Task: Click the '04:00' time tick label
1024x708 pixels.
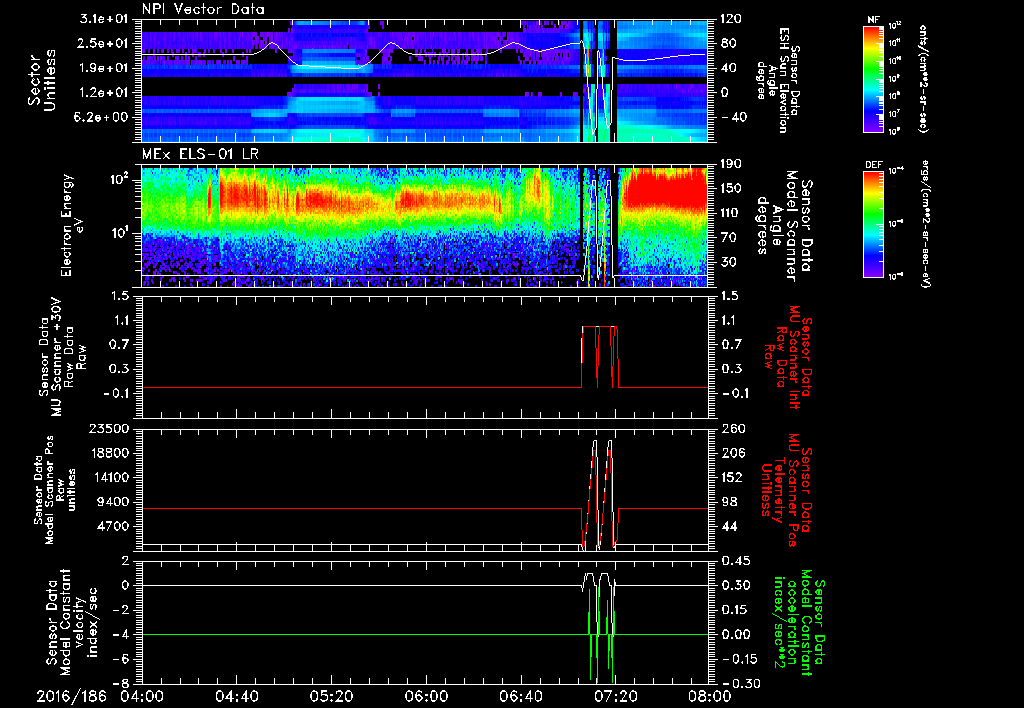Action: click(x=142, y=696)
